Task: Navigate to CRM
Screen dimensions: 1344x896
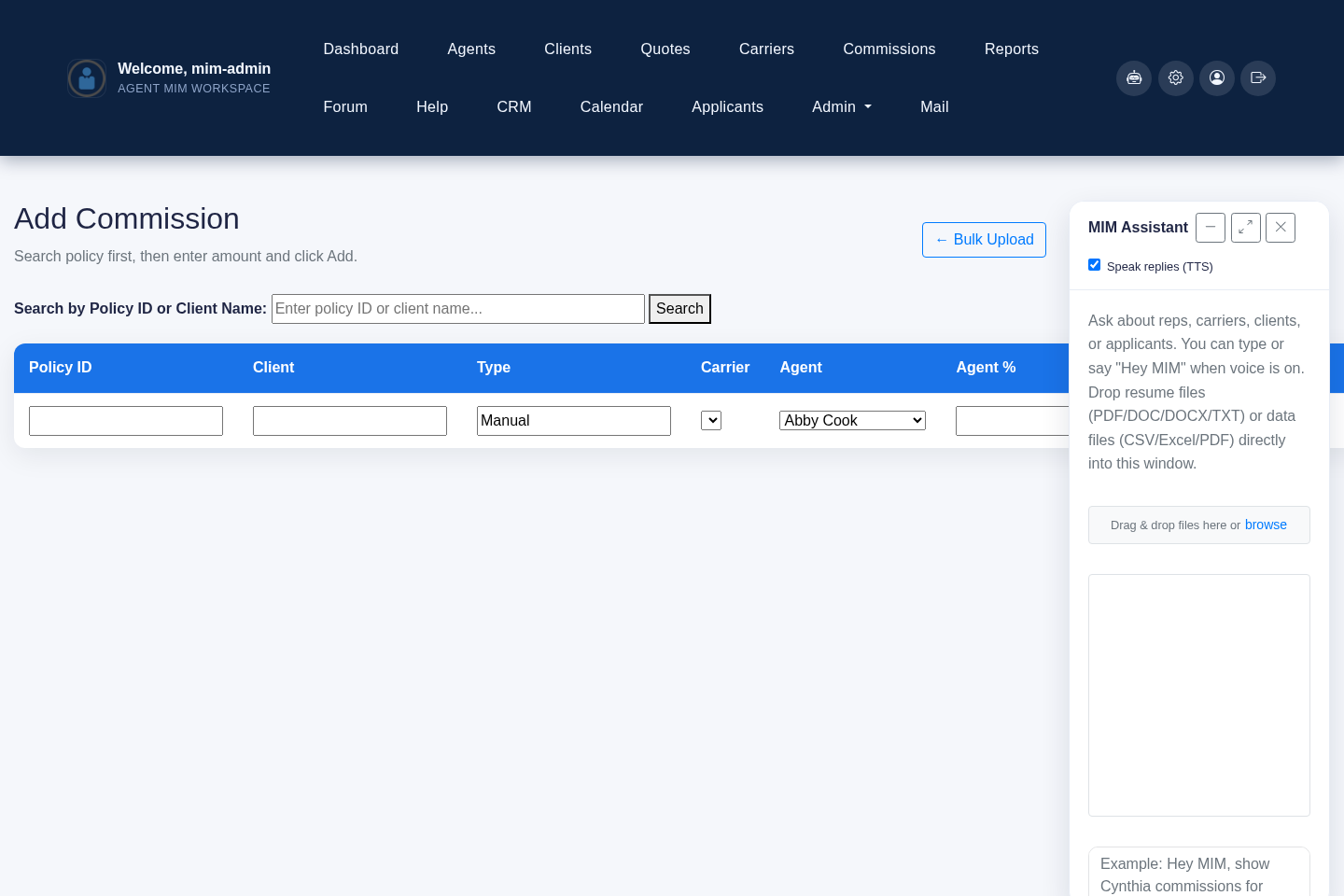Action: point(514,107)
